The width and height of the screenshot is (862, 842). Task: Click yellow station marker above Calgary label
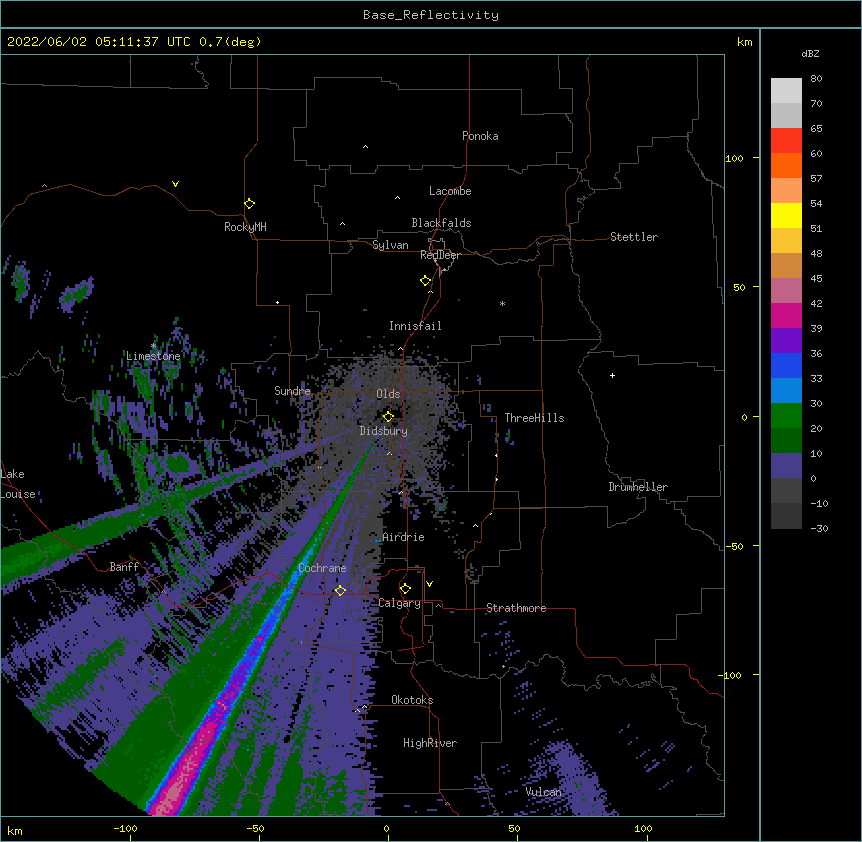pyautogui.click(x=405, y=588)
